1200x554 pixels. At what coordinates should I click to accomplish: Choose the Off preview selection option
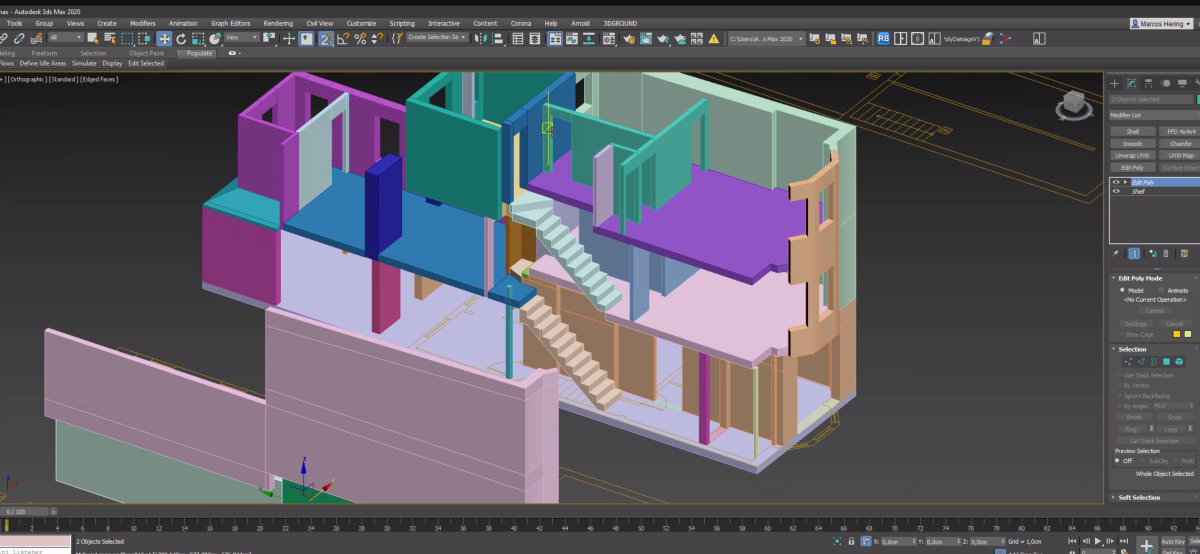[1119, 461]
